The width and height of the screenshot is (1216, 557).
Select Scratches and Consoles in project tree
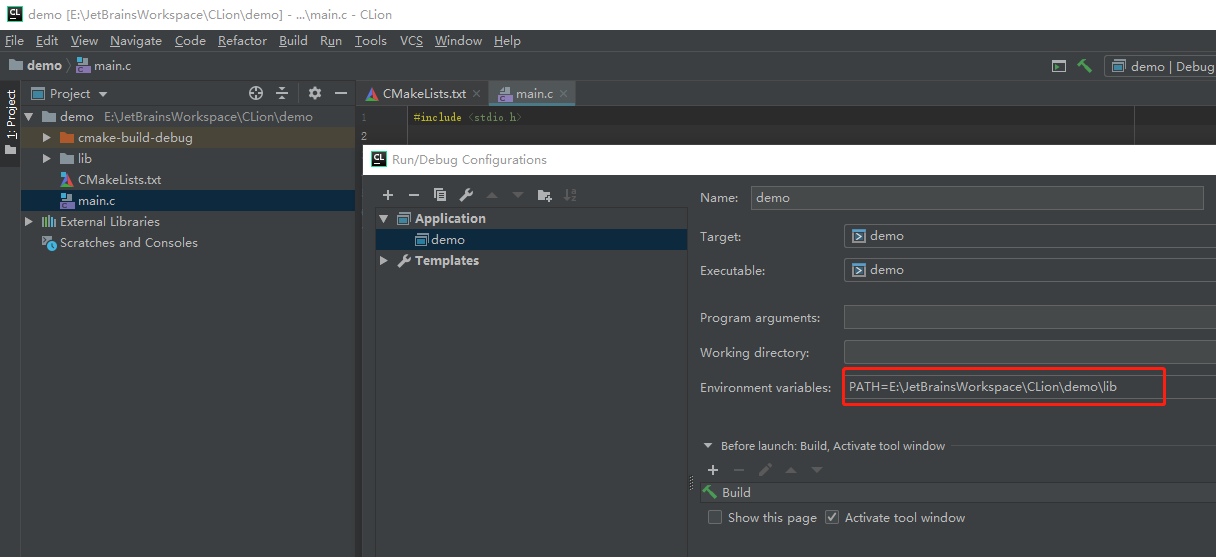pyautogui.click(x=128, y=242)
